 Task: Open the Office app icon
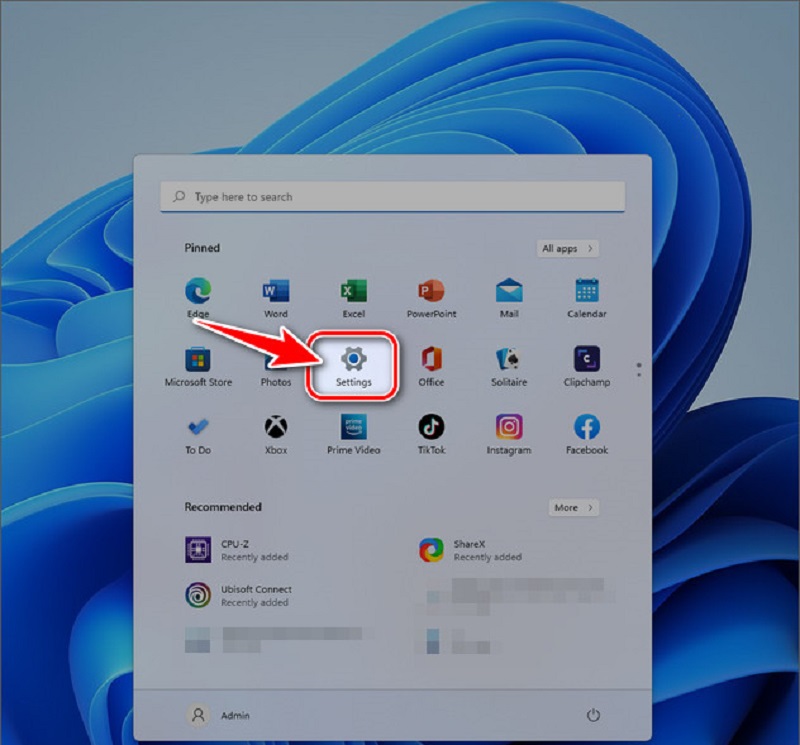[x=431, y=366]
